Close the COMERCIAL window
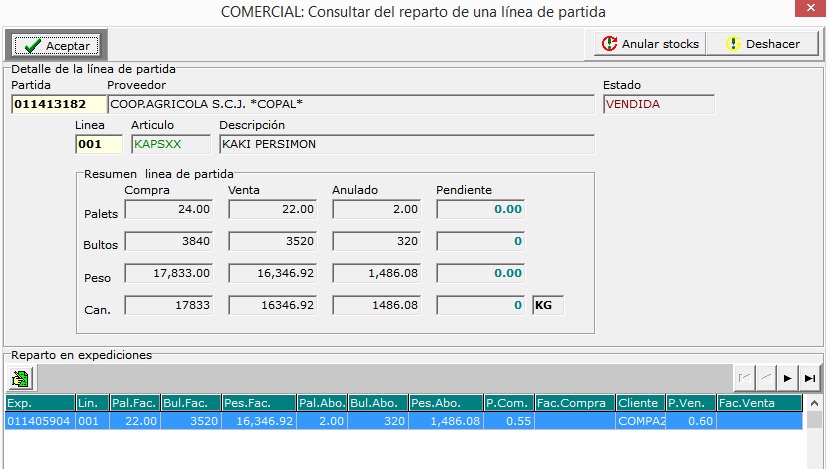The width and height of the screenshot is (830, 469). click(x=806, y=10)
